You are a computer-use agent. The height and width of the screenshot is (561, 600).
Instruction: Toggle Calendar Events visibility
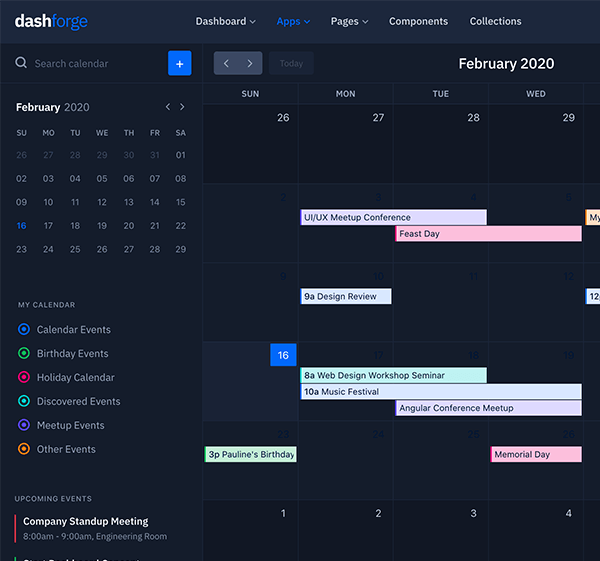[24, 329]
